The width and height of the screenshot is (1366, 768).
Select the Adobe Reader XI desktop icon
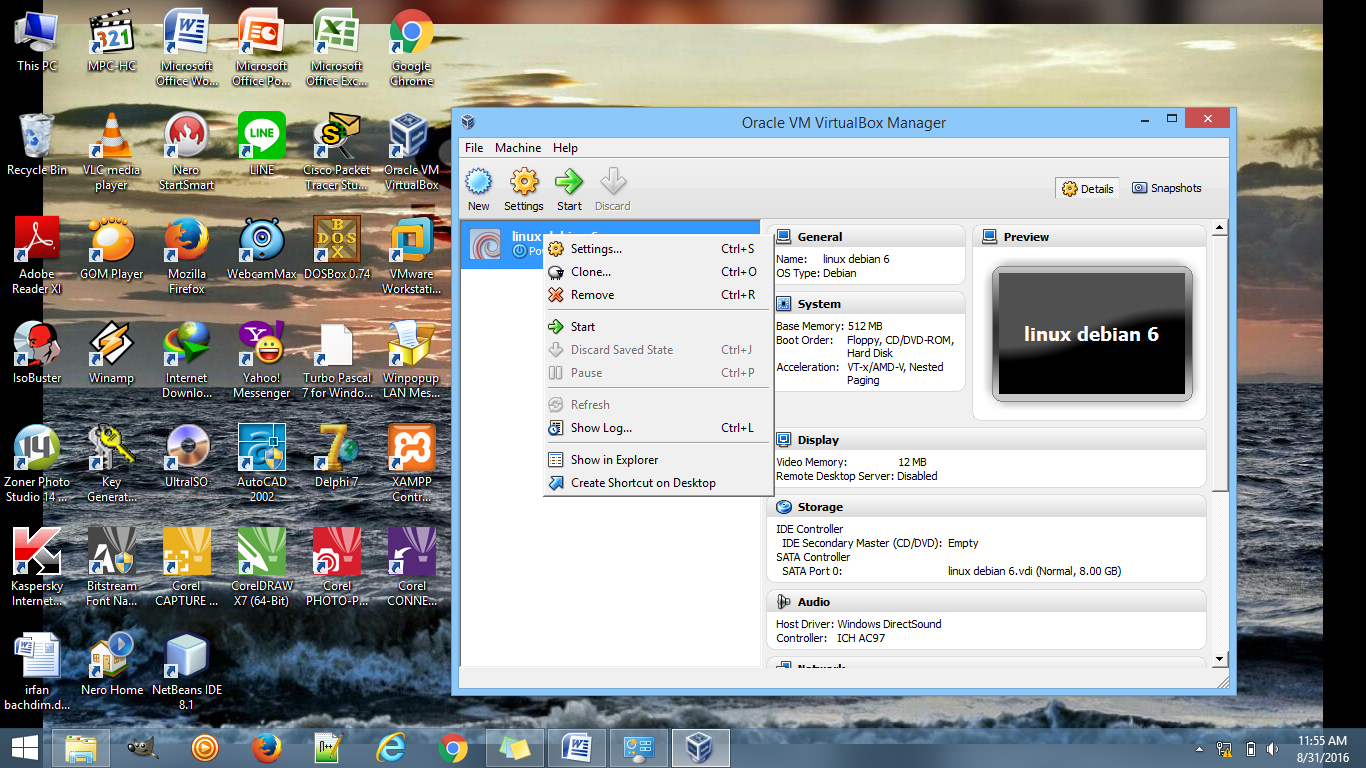pos(37,256)
